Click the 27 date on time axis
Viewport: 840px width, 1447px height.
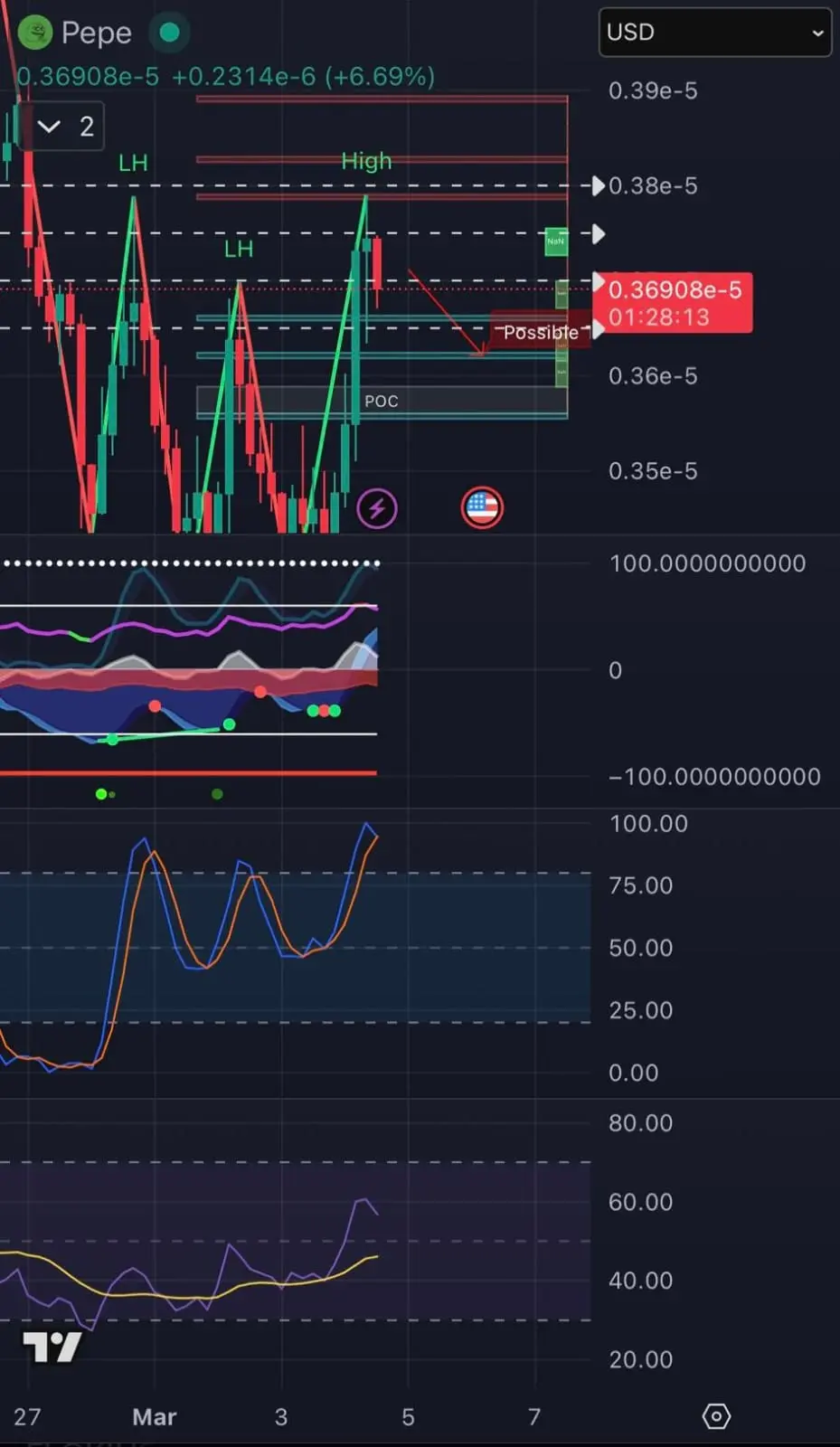27,1416
